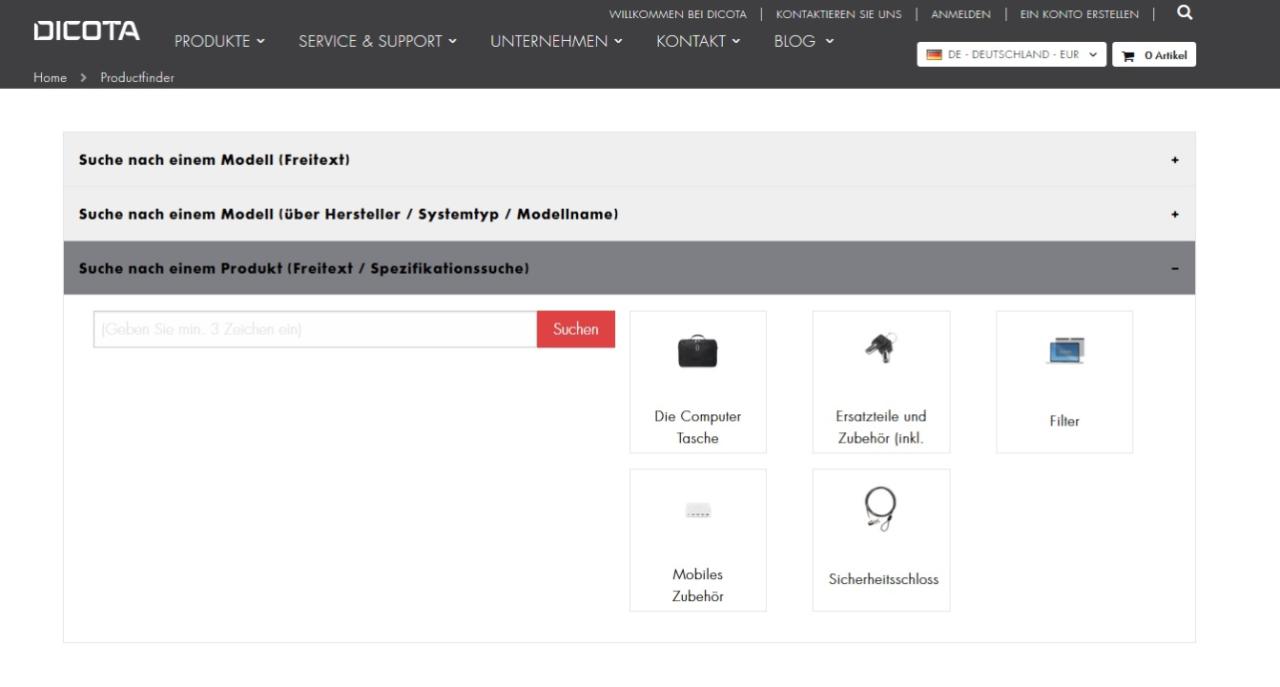Image resolution: width=1280 pixels, height=687 pixels.
Task: Collapse the Suche nach einem Produkt section
Action: (x=629, y=268)
